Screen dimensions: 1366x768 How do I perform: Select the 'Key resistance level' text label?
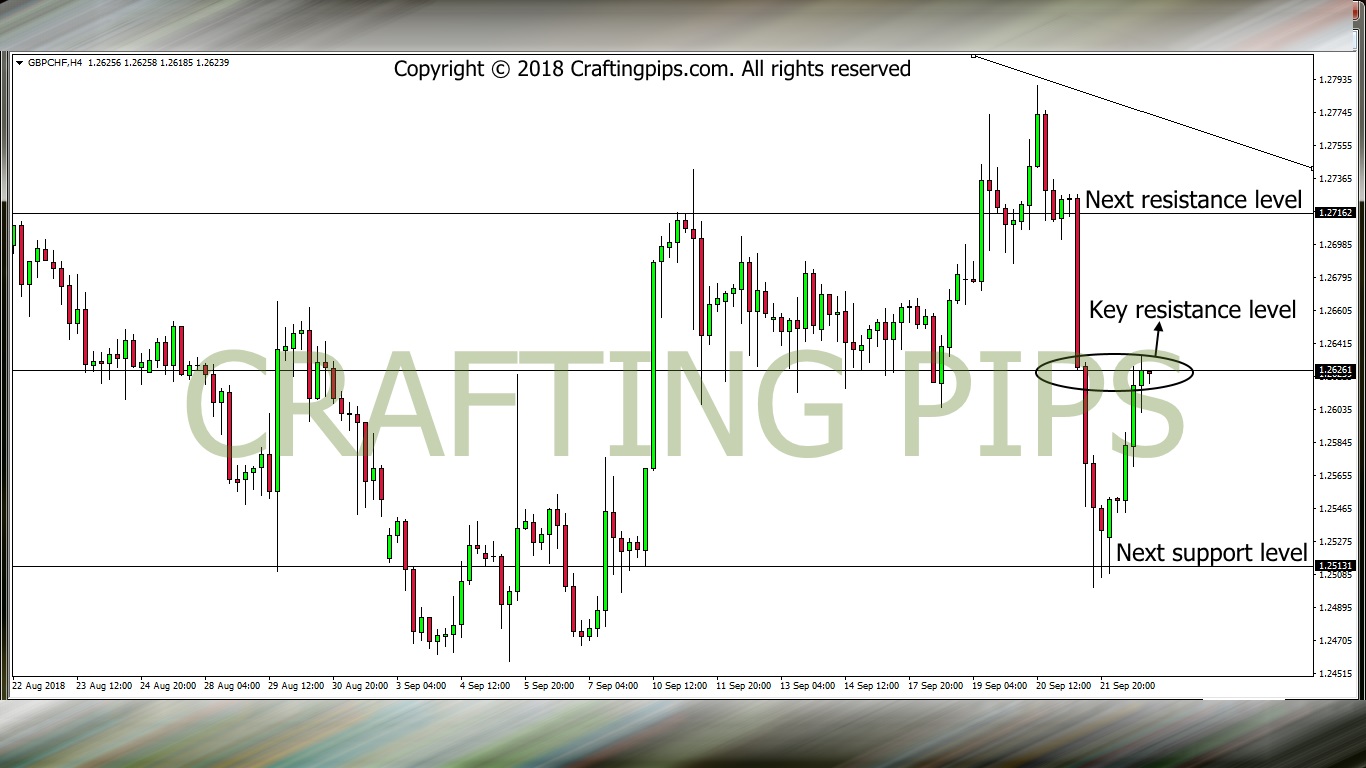[1193, 310]
